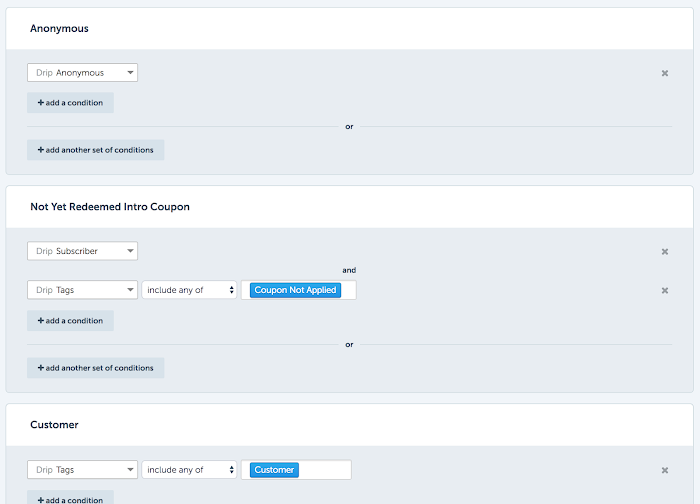The image size is (700, 504).
Task: Add another set of conditions under Intro Coupon
Action: tap(96, 368)
